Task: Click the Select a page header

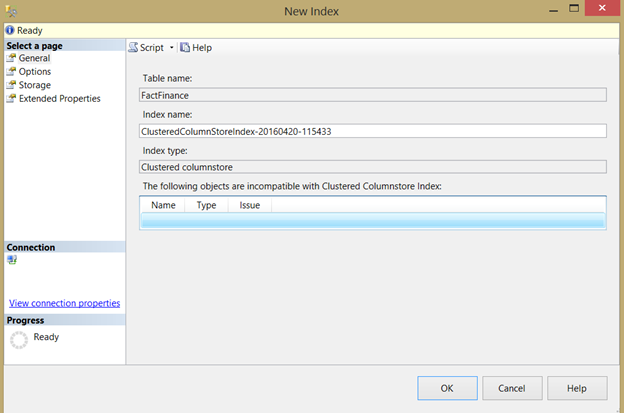Action: [x=64, y=46]
